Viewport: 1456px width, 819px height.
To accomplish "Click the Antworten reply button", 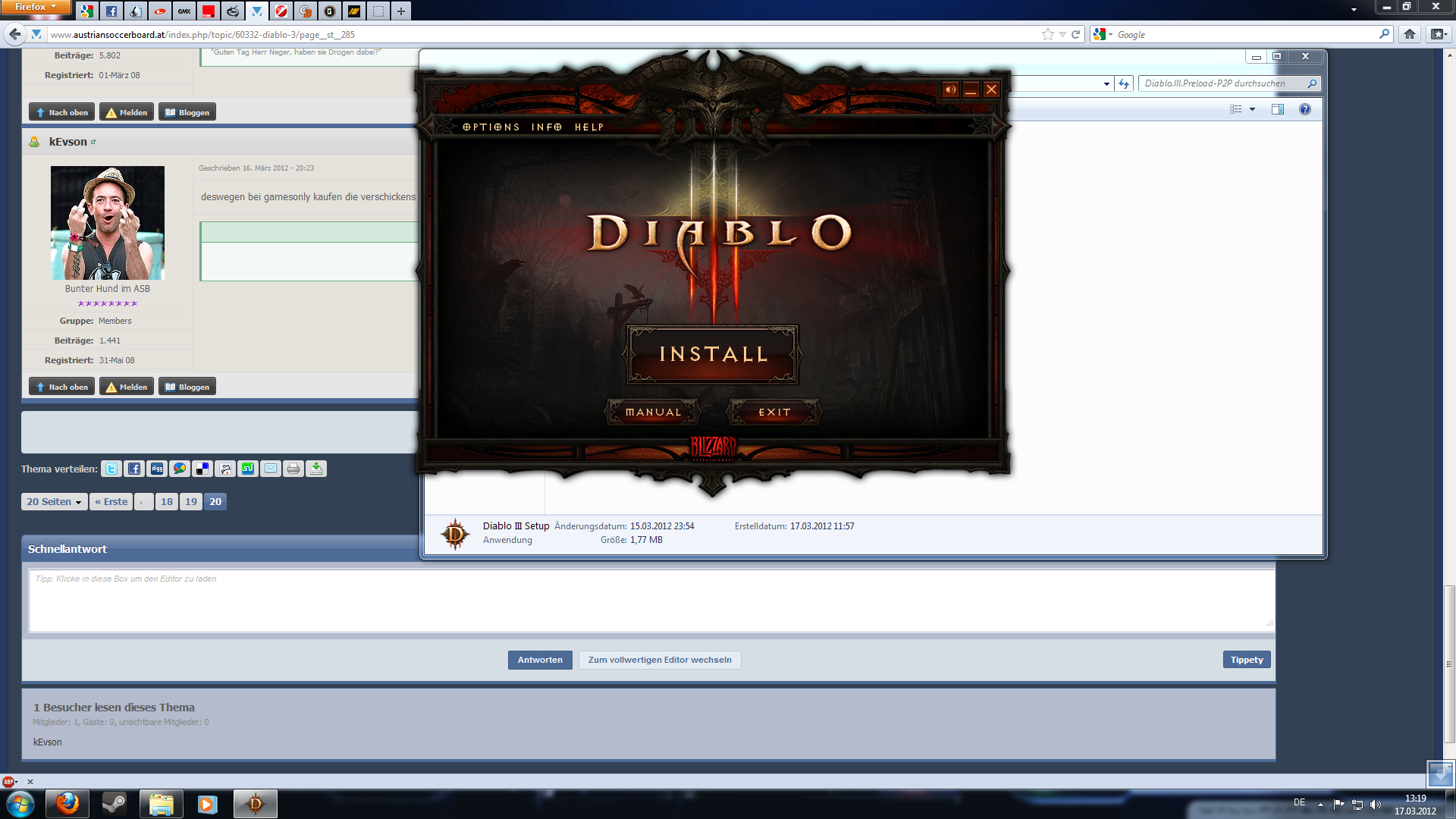I will (540, 660).
